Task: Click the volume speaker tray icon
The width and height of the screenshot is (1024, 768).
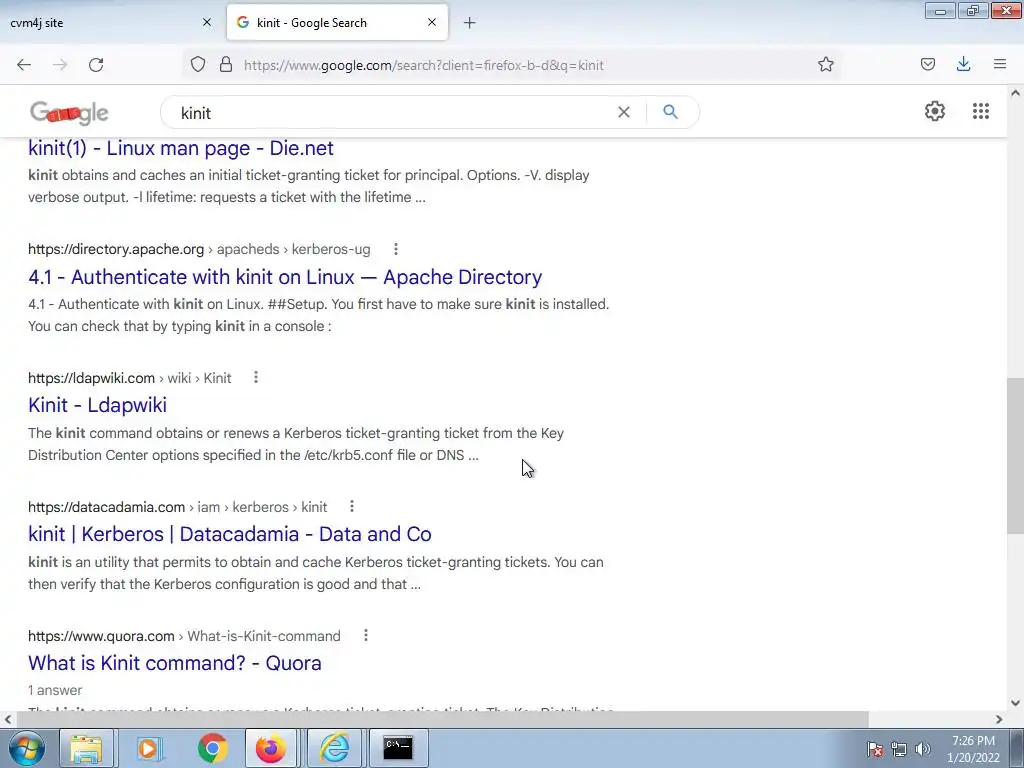Action: [x=922, y=749]
